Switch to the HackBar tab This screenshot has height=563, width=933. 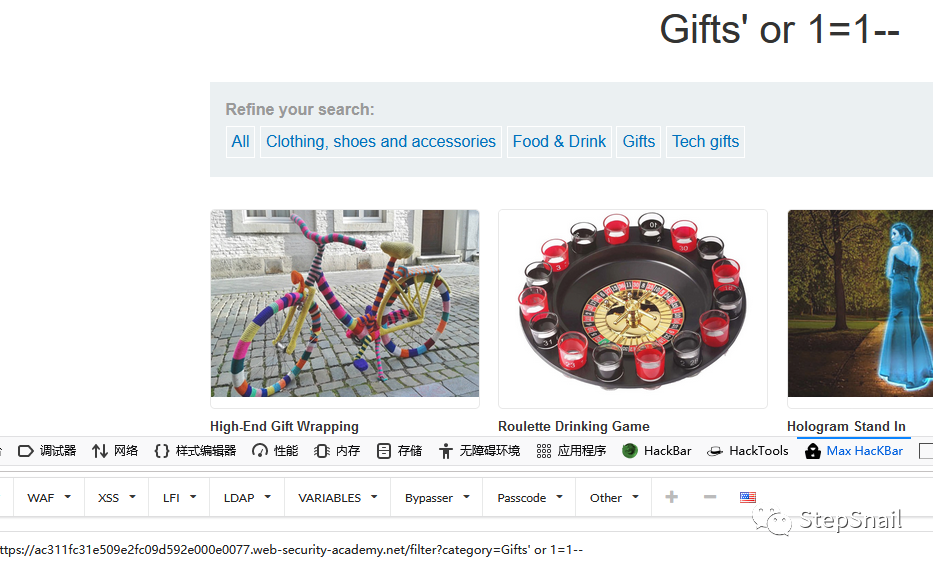point(657,451)
